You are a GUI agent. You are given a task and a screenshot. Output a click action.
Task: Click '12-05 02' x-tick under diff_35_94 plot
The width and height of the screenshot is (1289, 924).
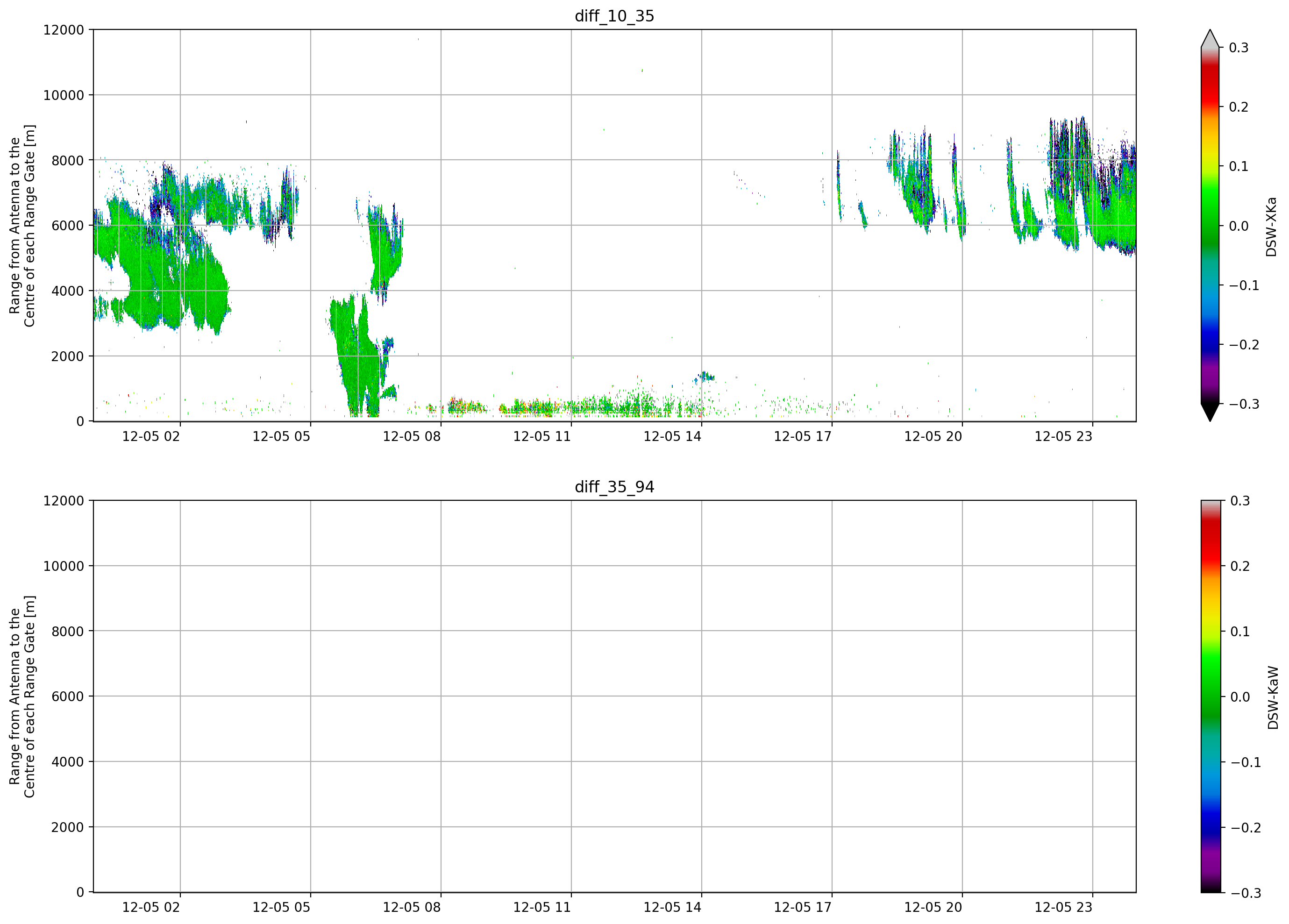(151, 908)
